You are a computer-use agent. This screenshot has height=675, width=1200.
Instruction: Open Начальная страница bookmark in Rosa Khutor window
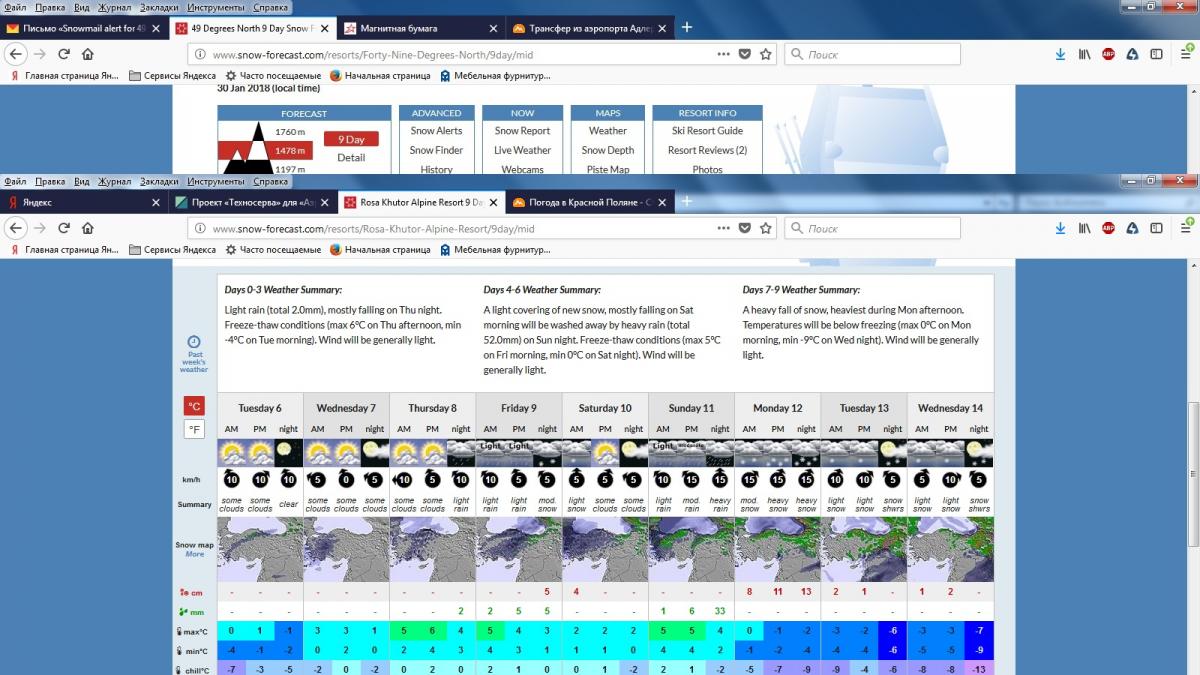[380, 249]
